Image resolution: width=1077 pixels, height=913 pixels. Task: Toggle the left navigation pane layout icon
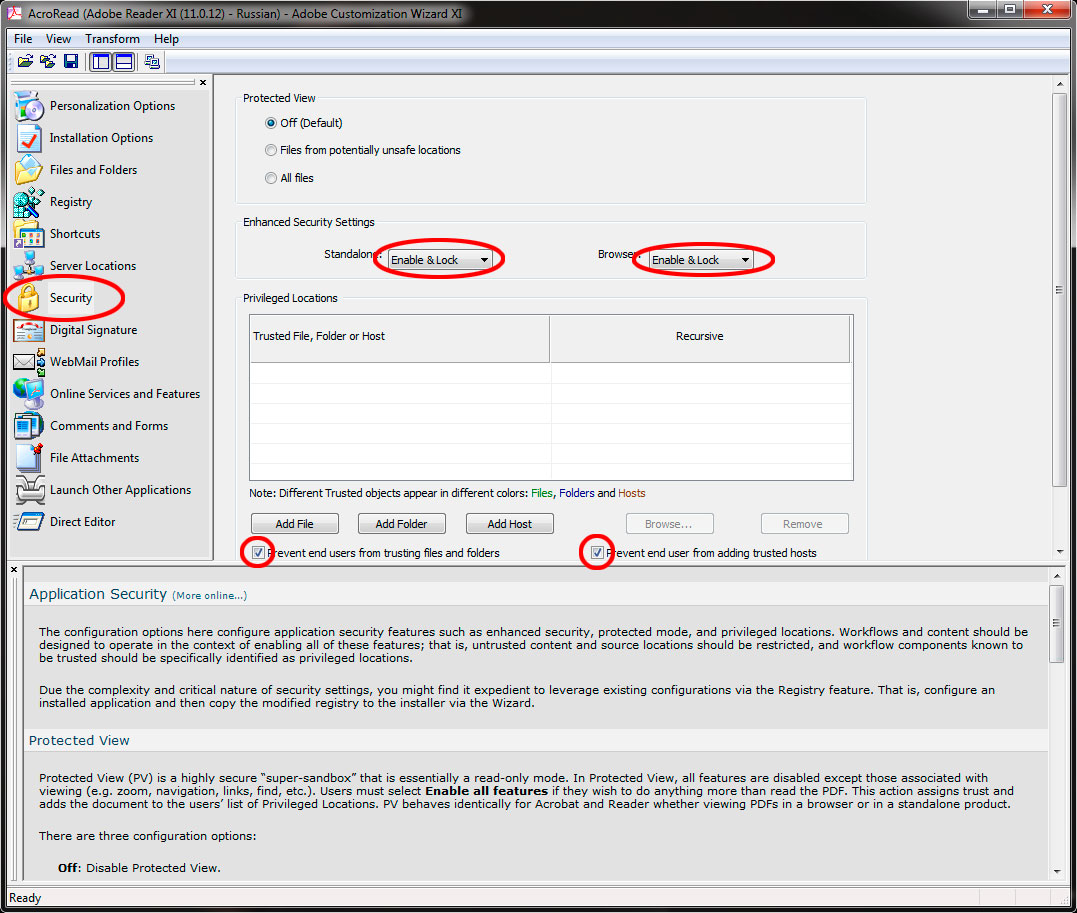point(101,62)
